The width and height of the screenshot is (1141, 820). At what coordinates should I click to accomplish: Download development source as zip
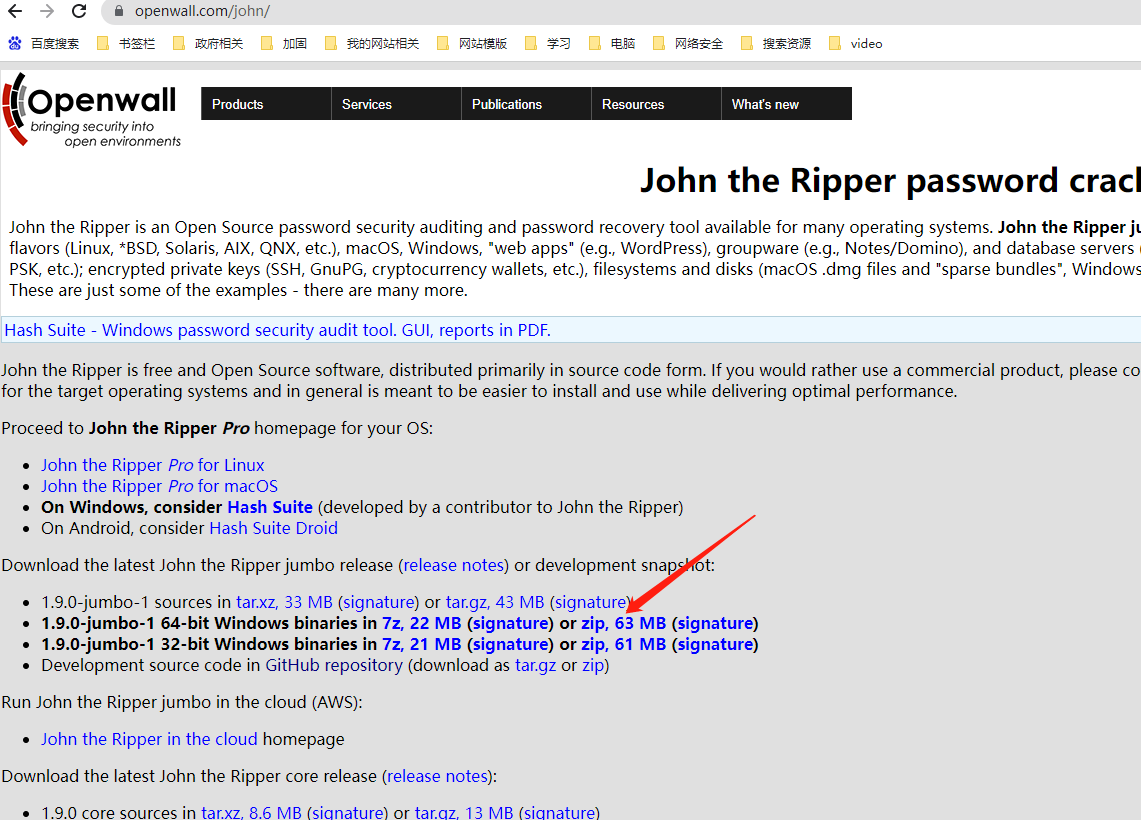593,666
